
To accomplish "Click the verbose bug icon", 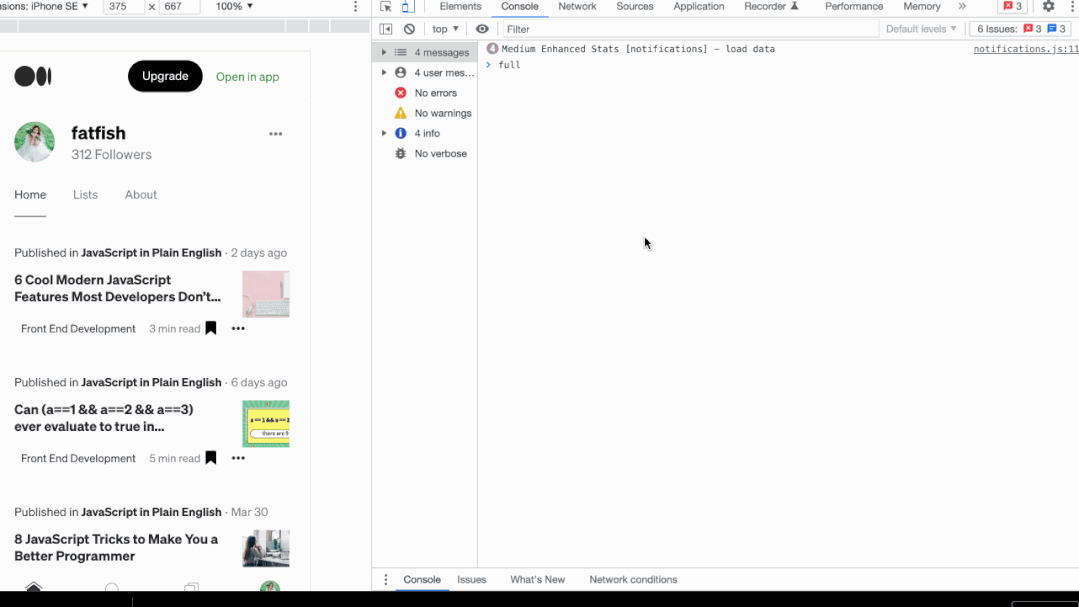I will (400, 153).
